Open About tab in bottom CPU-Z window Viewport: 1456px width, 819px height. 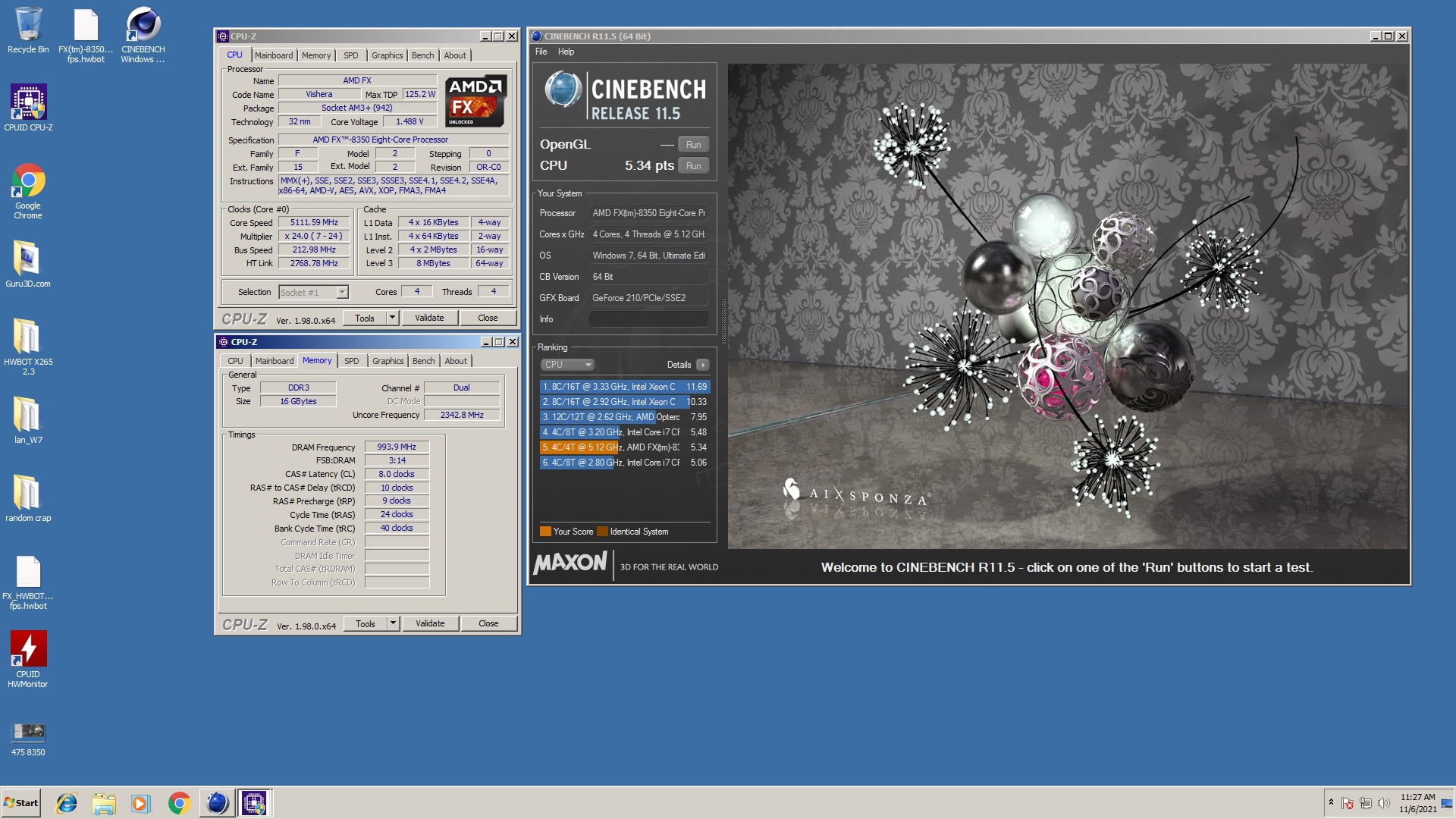click(x=456, y=361)
